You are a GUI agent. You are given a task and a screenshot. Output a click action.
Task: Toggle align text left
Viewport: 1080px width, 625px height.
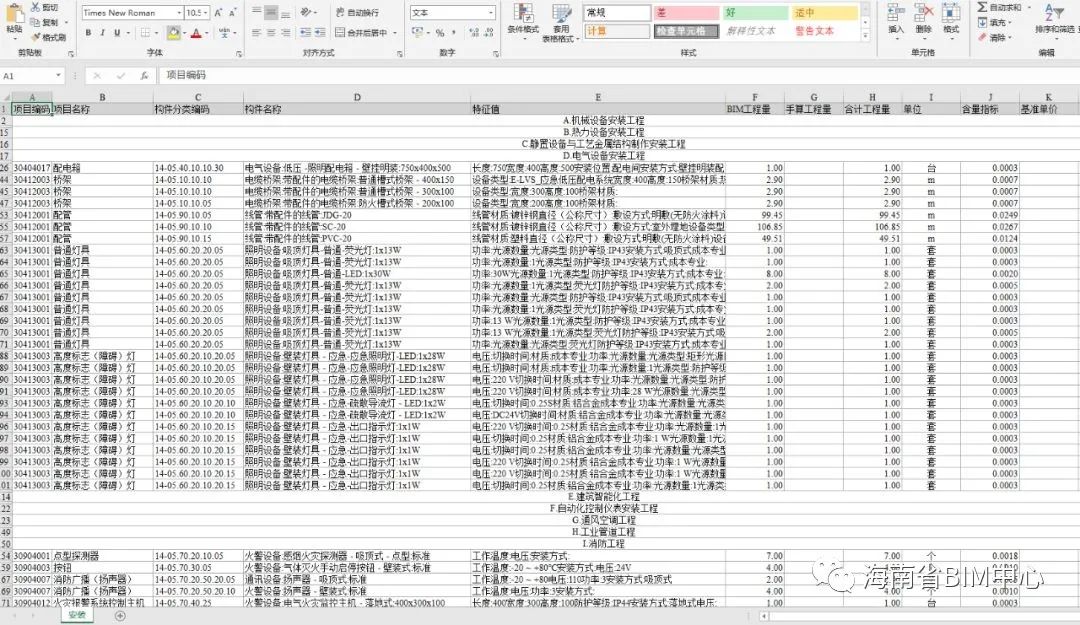pyautogui.click(x=256, y=32)
